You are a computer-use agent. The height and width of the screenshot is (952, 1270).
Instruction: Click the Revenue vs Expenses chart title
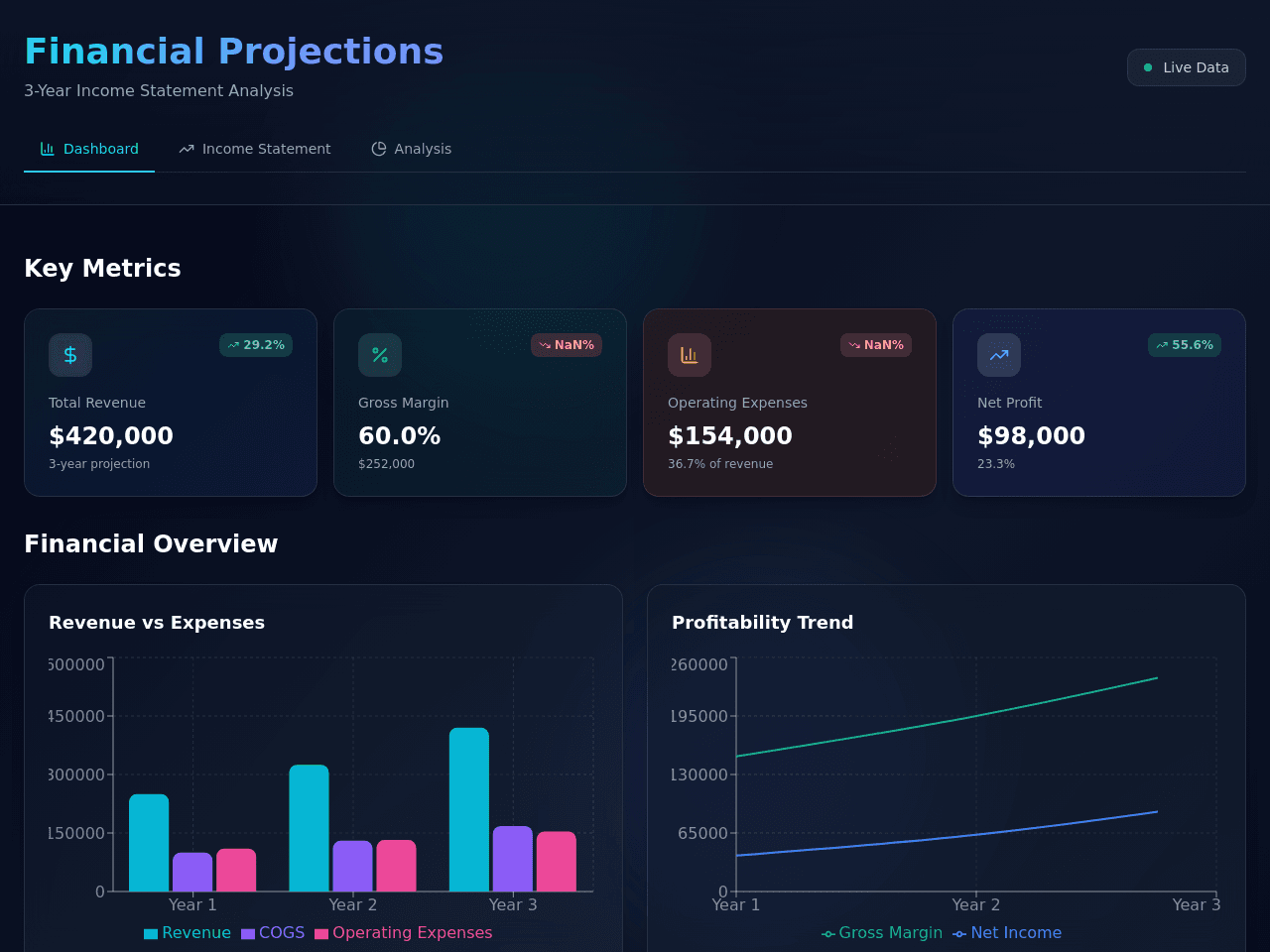[157, 623]
